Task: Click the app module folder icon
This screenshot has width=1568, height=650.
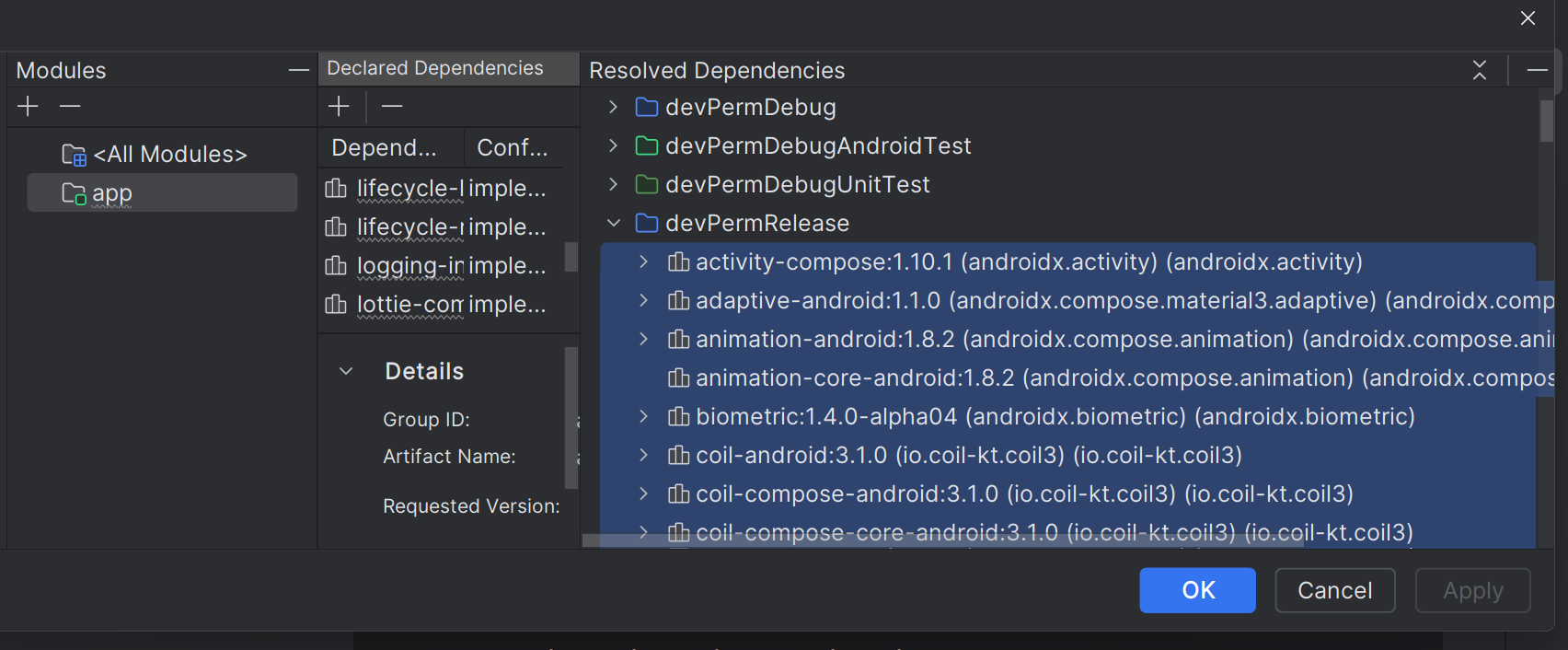Action: pos(74,193)
